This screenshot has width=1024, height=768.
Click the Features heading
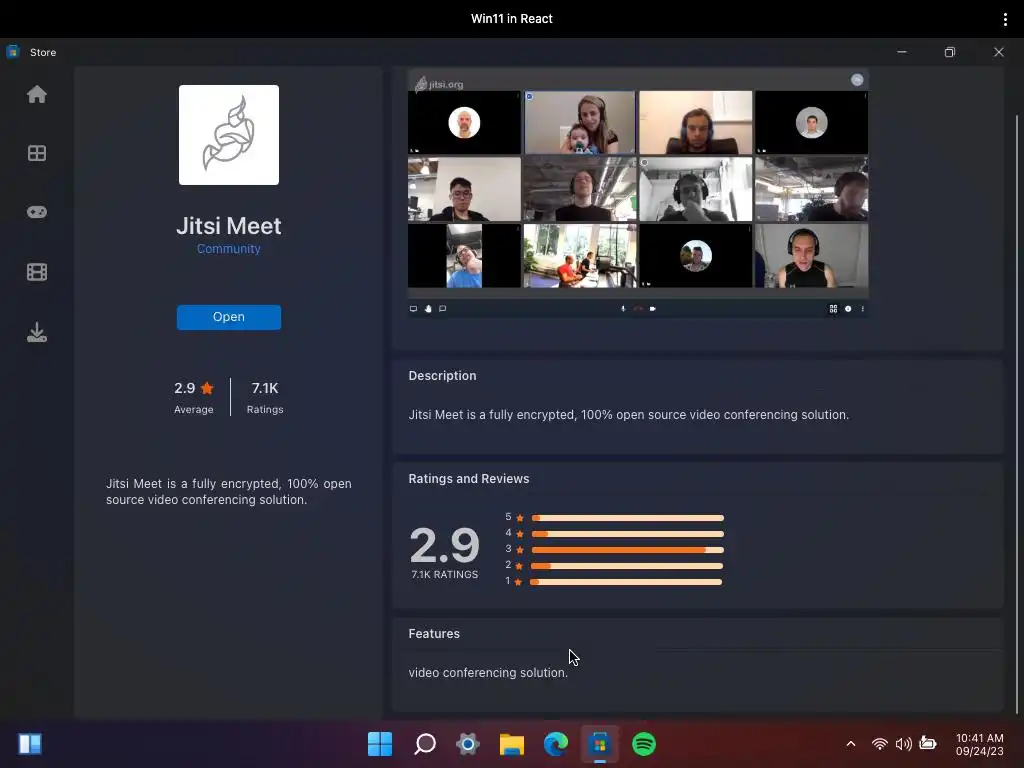(x=434, y=633)
